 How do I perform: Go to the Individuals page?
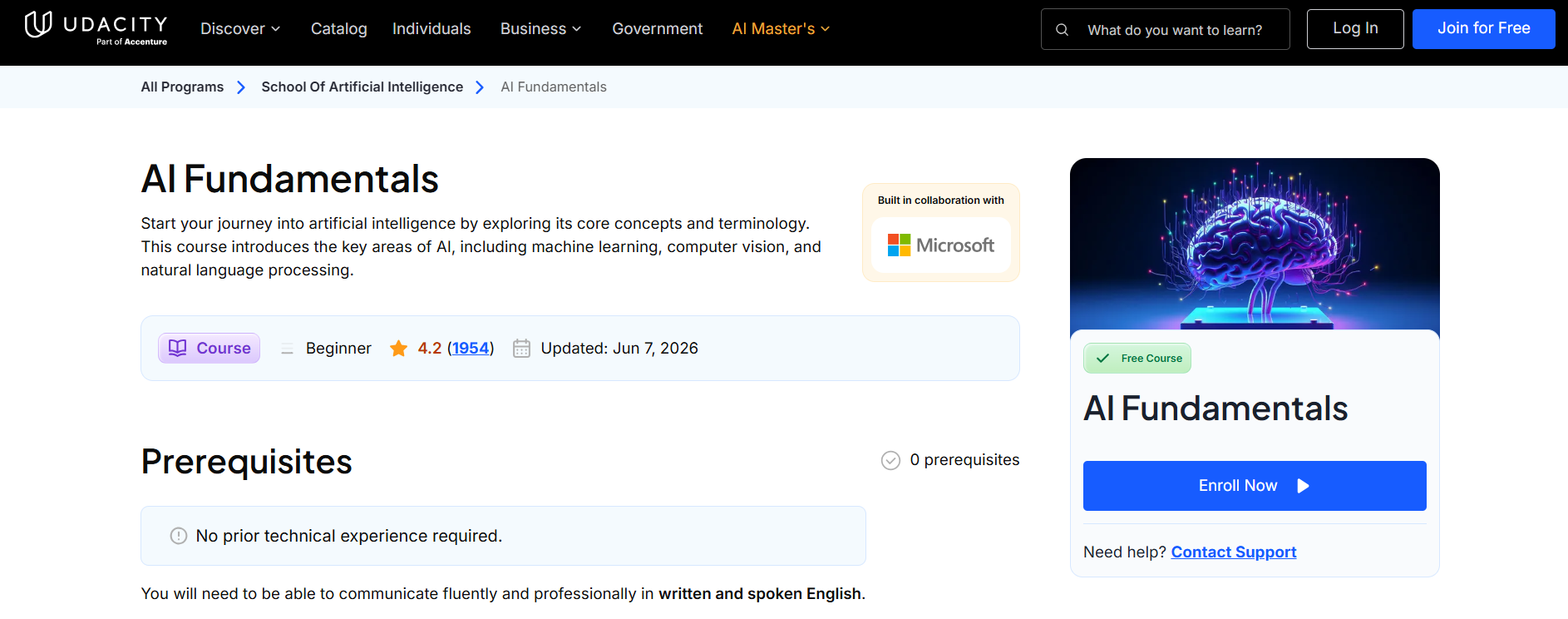click(x=431, y=29)
